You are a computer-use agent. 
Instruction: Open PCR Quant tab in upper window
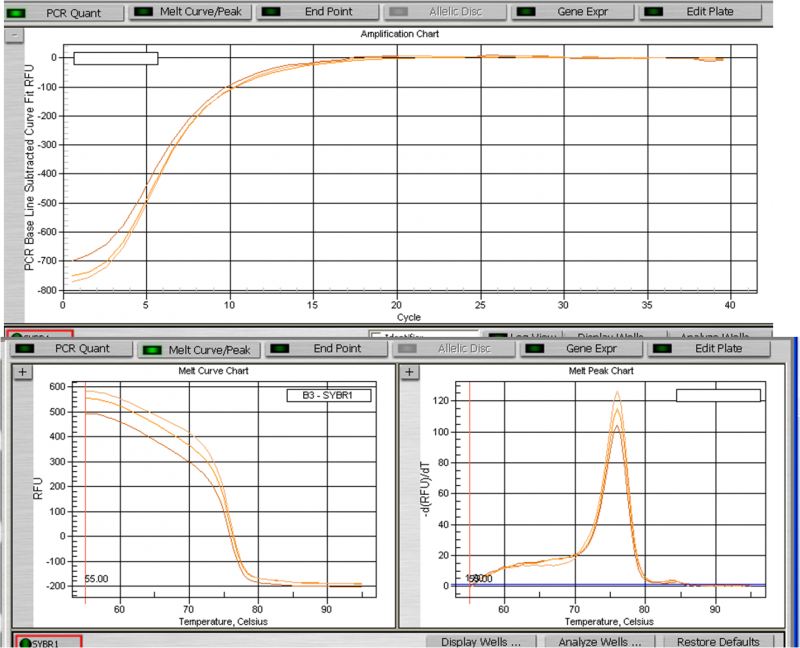pos(64,13)
